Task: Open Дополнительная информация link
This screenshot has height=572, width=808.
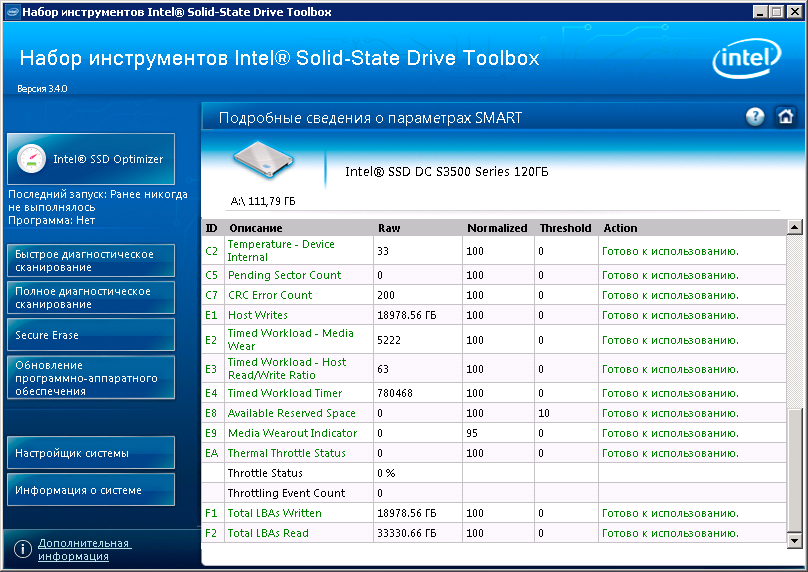Action: coord(85,549)
